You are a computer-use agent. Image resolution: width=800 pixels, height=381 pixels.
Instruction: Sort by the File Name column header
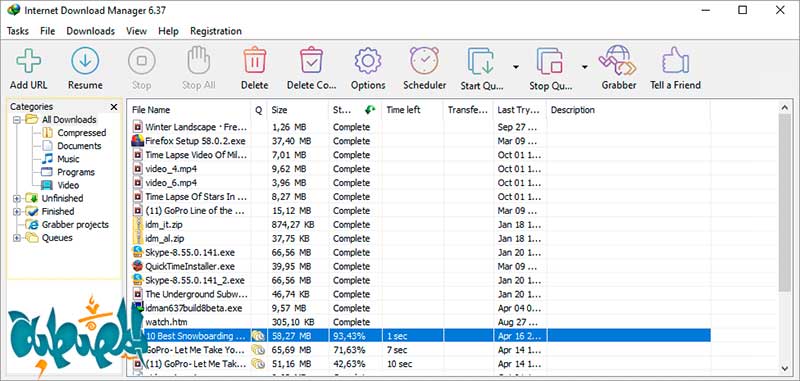pos(189,110)
